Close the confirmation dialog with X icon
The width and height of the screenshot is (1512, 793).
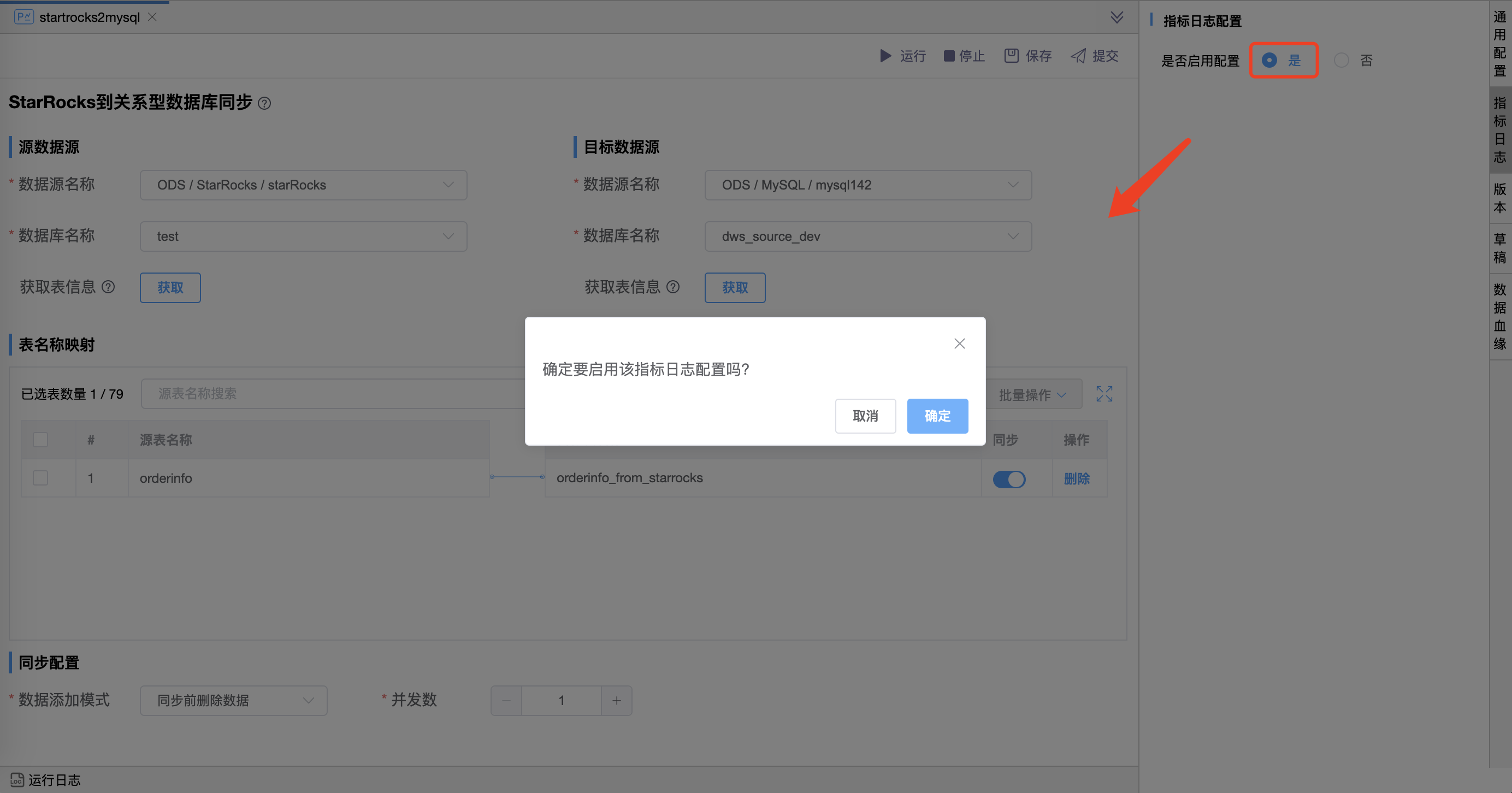(959, 344)
